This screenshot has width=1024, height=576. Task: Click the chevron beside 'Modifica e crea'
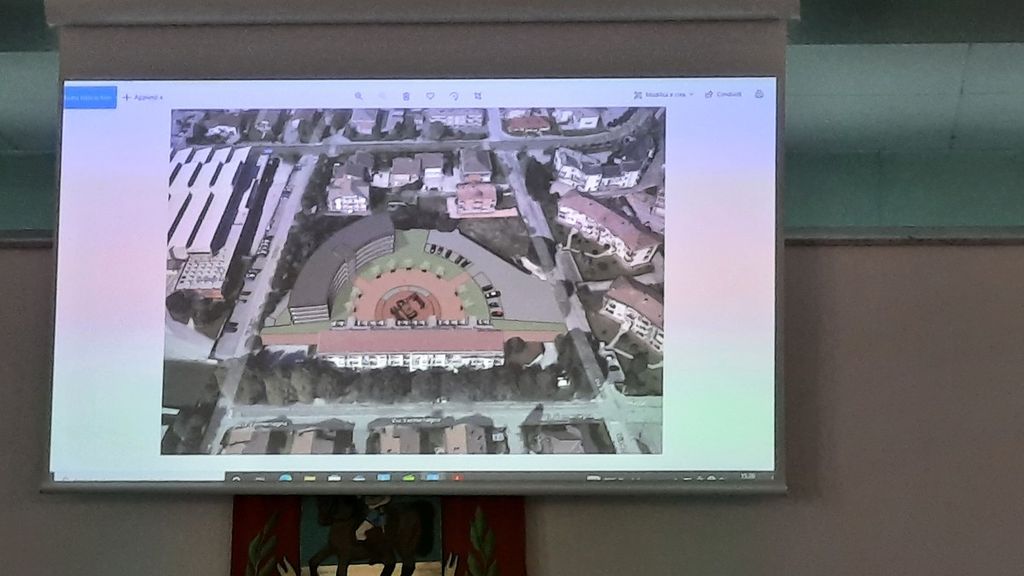(691, 94)
